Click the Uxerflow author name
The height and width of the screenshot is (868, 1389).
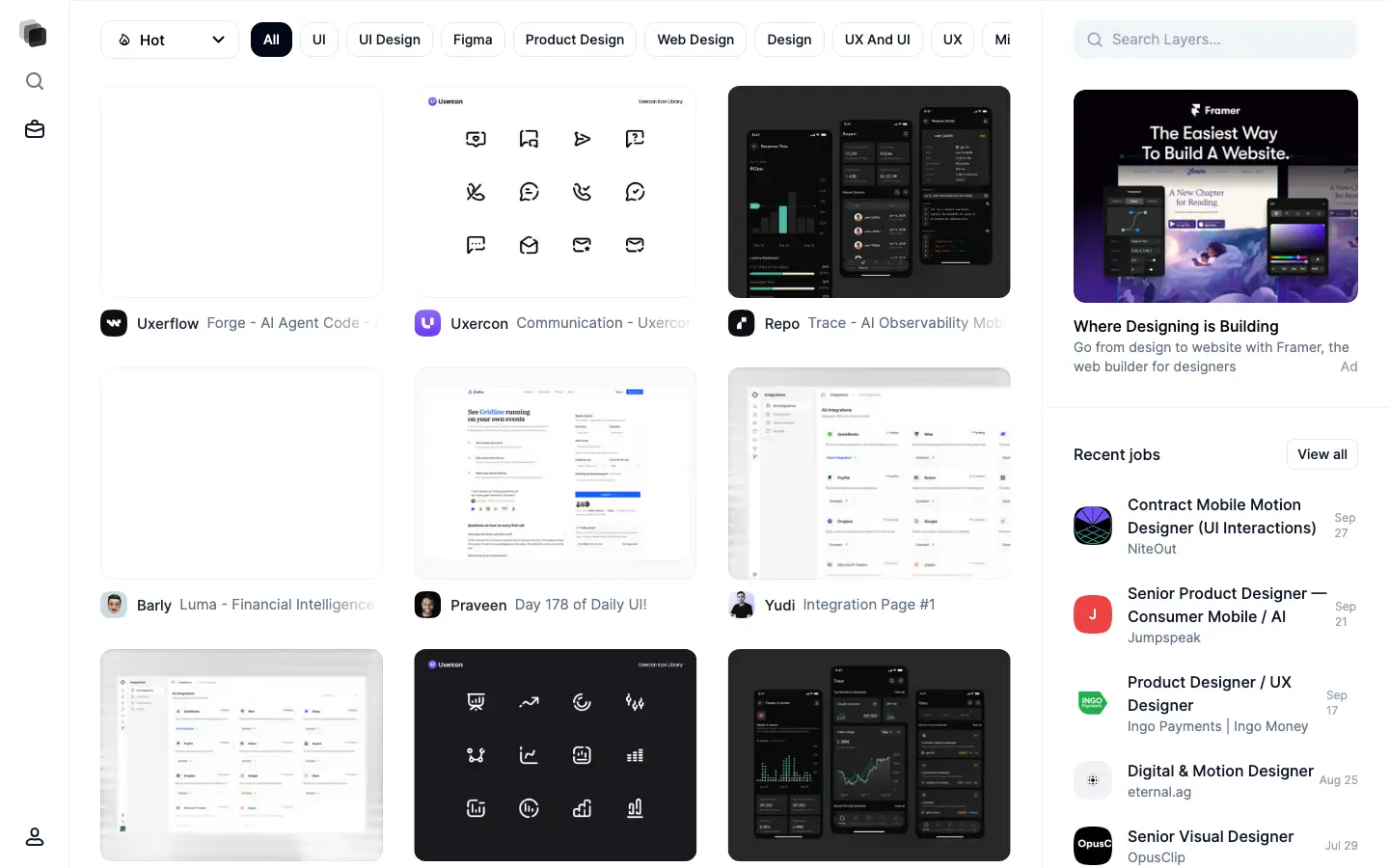click(168, 323)
